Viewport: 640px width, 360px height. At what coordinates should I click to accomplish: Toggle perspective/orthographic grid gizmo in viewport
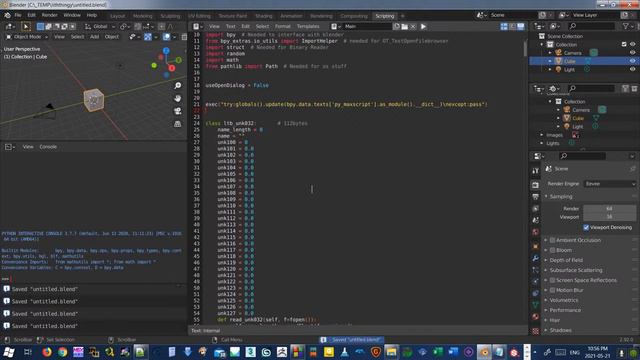(x=178, y=124)
